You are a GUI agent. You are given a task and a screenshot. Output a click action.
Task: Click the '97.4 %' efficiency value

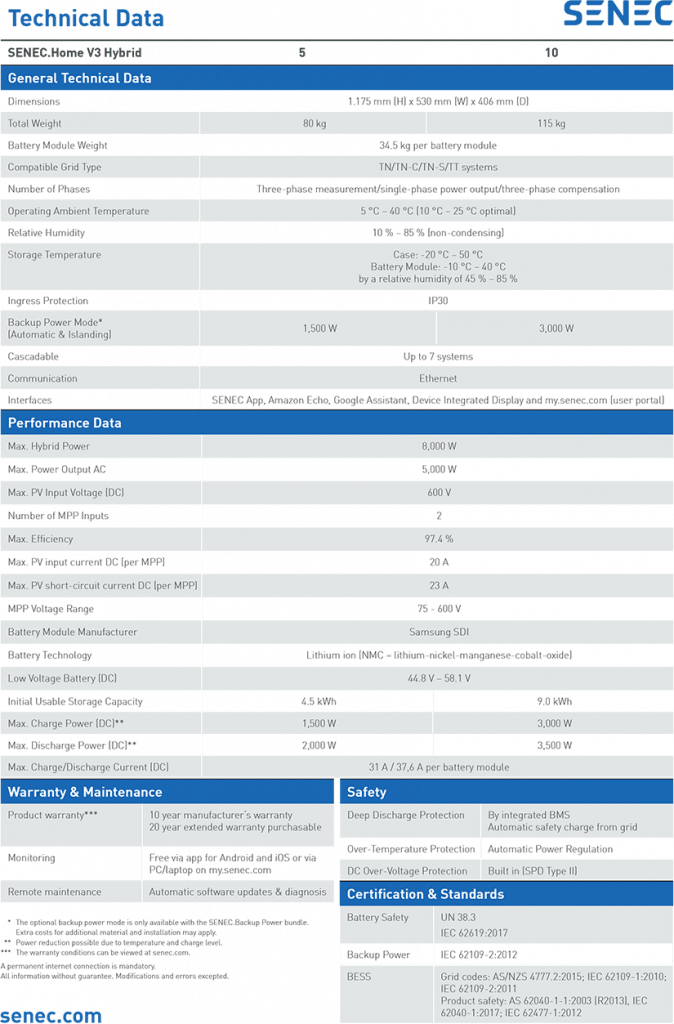[x=438, y=539]
